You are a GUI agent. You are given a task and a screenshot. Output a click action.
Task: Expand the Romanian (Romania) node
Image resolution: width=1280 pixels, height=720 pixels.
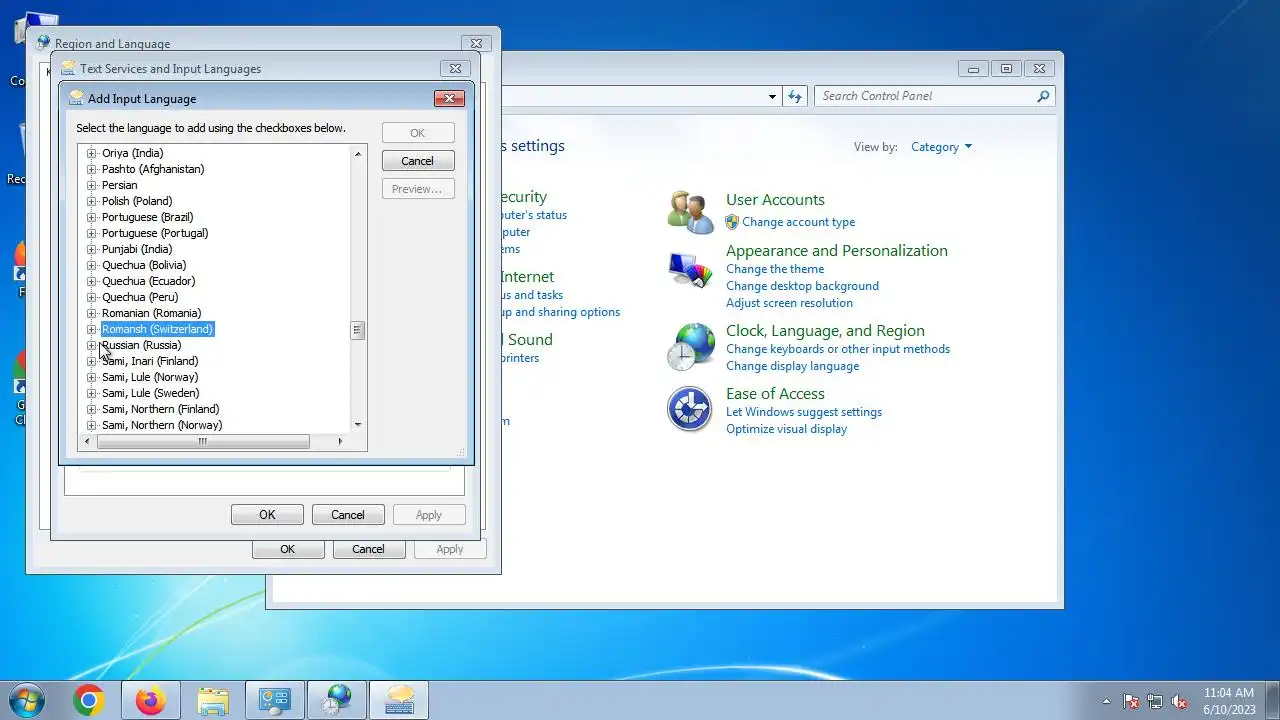pos(91,313)
